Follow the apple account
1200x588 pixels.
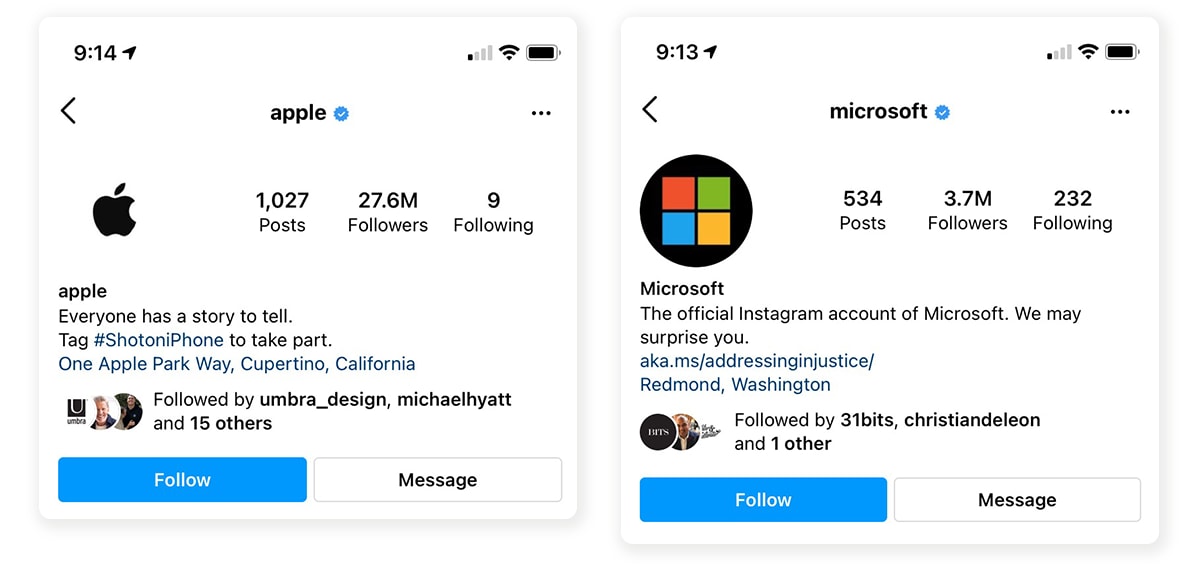click(182, 480)
